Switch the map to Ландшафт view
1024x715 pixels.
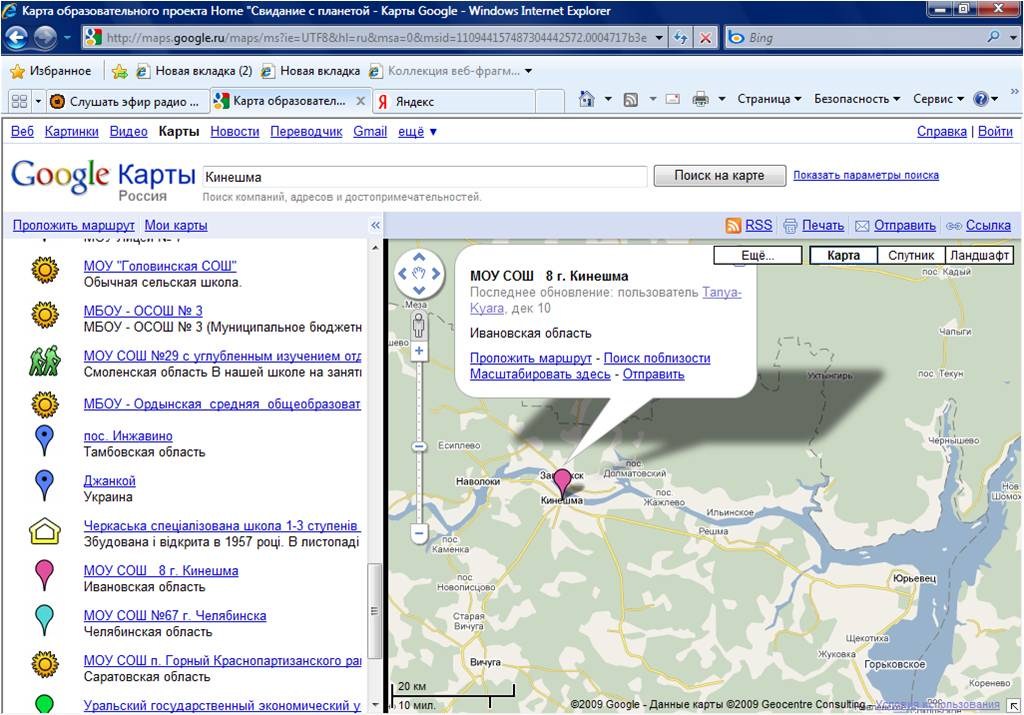click(x=979, y=255)
